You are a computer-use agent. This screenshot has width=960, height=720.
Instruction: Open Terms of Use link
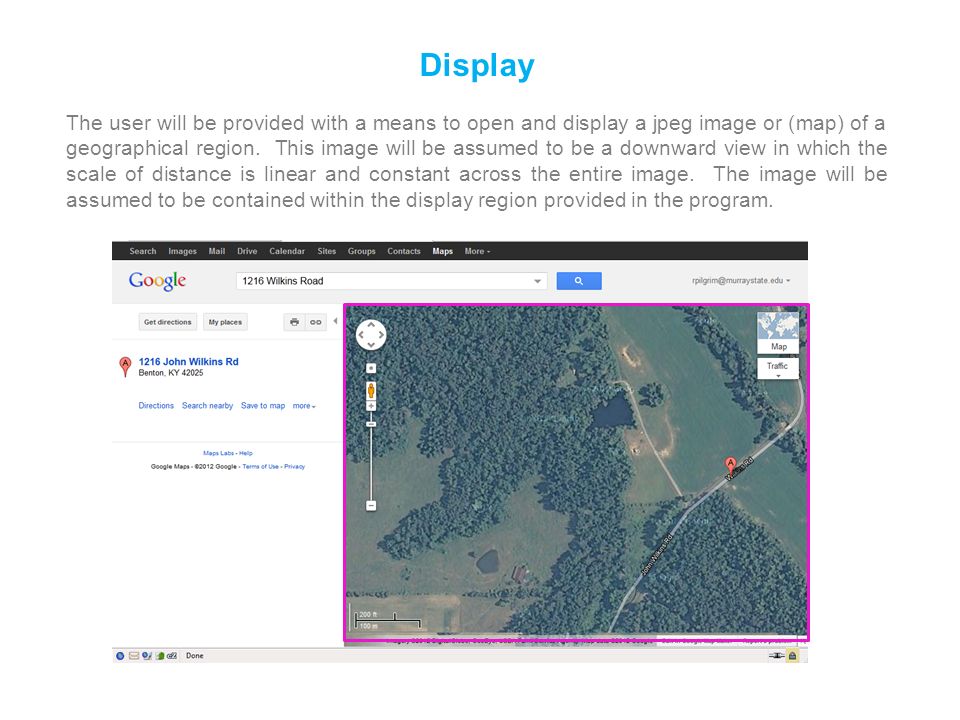[x=260, y=467]
